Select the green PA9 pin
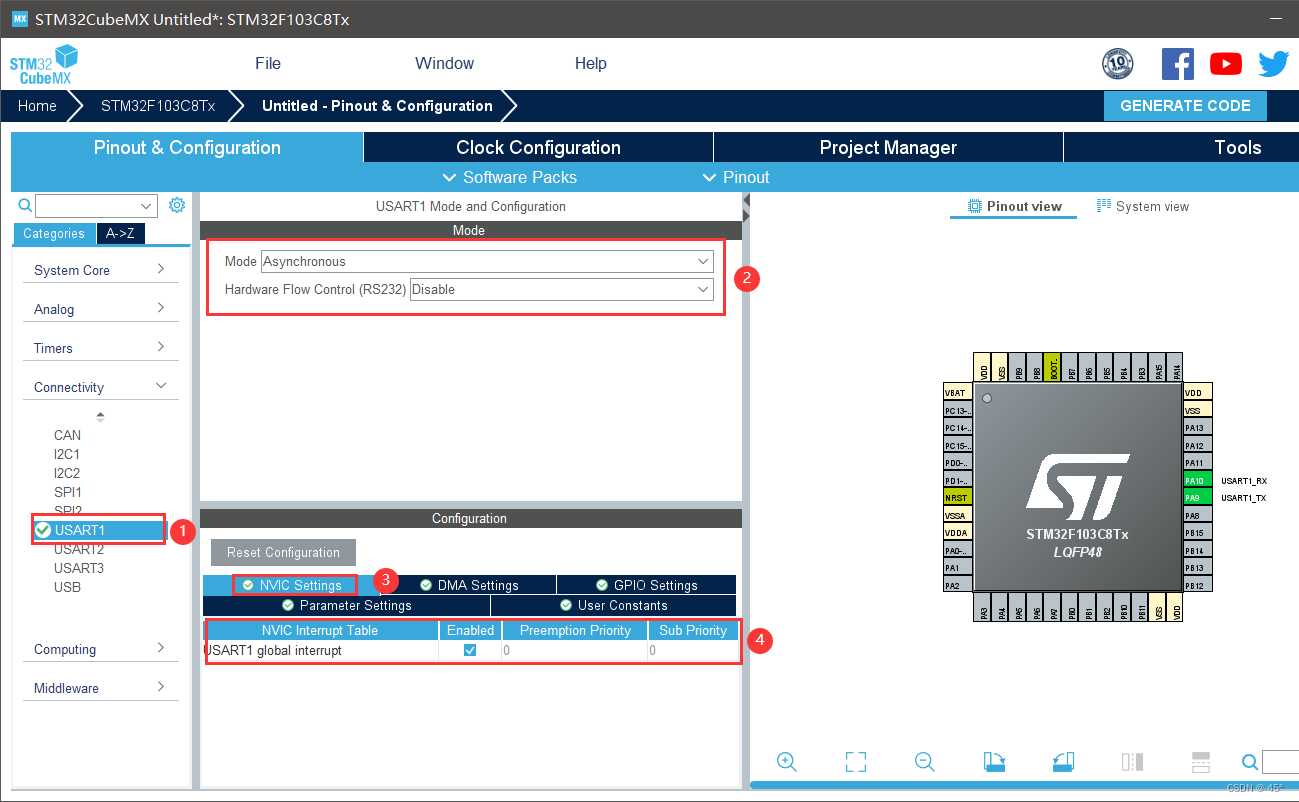1299x802 pixels. pos(1198,498)
